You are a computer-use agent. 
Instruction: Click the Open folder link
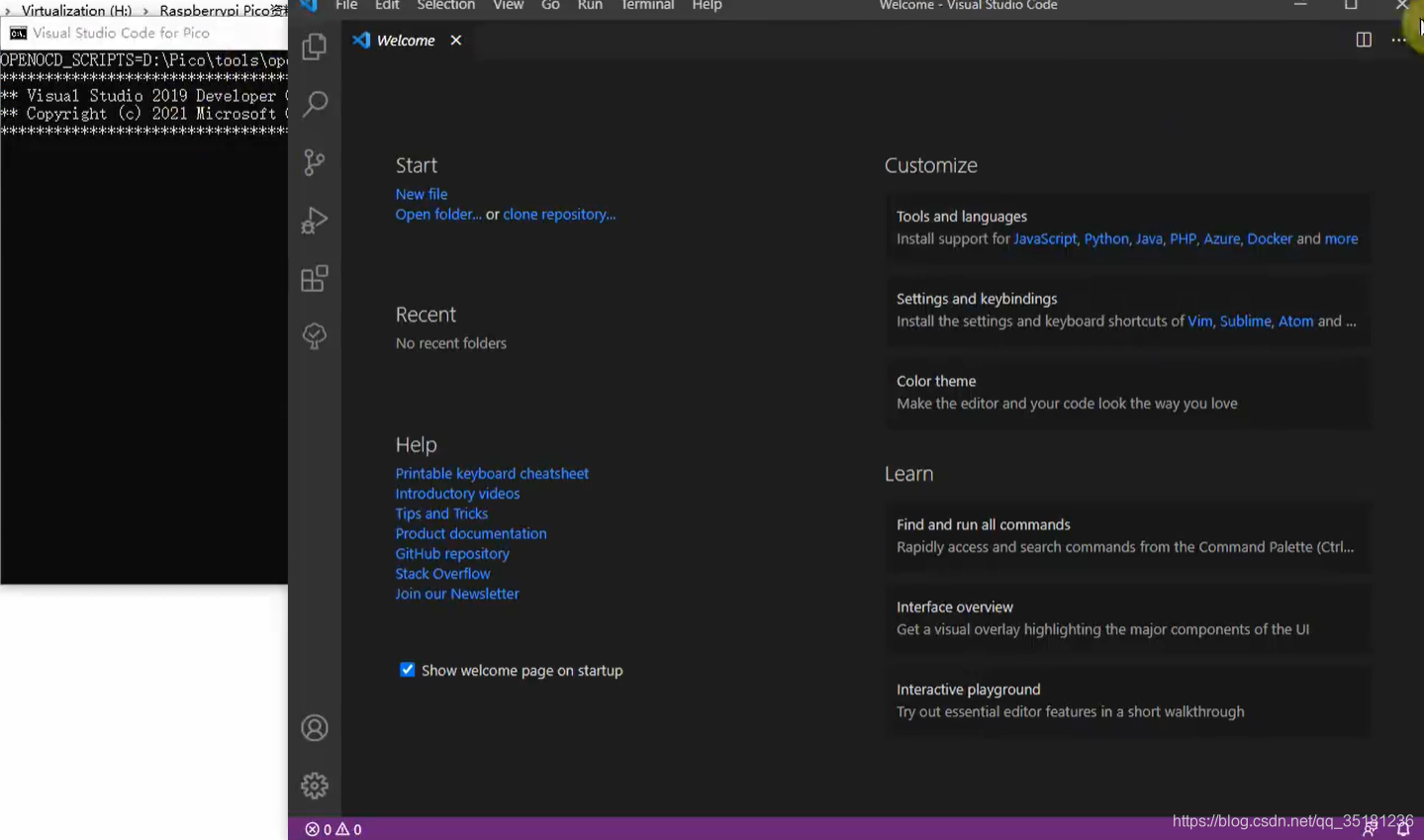[x=438, y=214]
